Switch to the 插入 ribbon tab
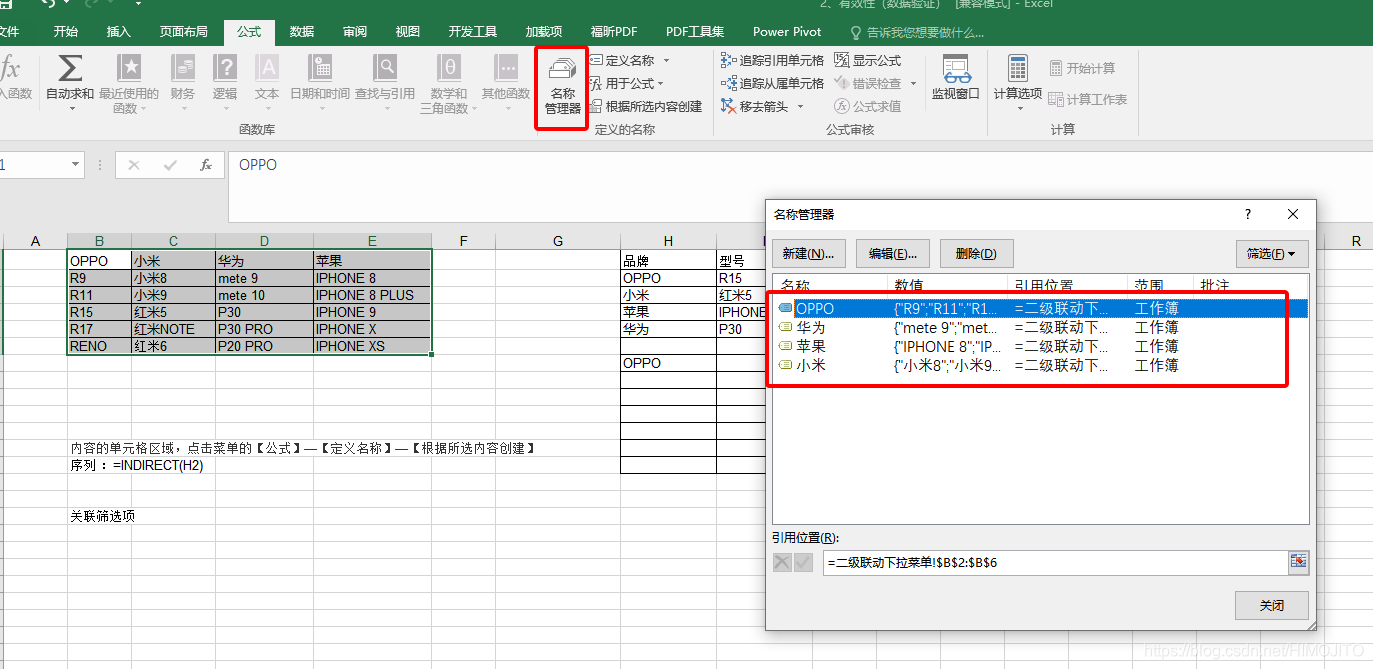 tap(118, 32)
